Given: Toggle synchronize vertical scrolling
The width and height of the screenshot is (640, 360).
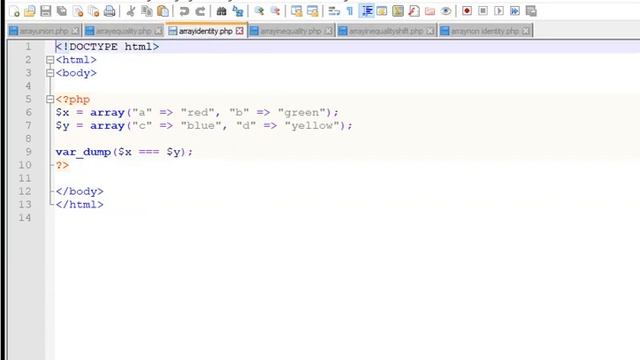Looking at the screenshot, I should coord(296,11).
